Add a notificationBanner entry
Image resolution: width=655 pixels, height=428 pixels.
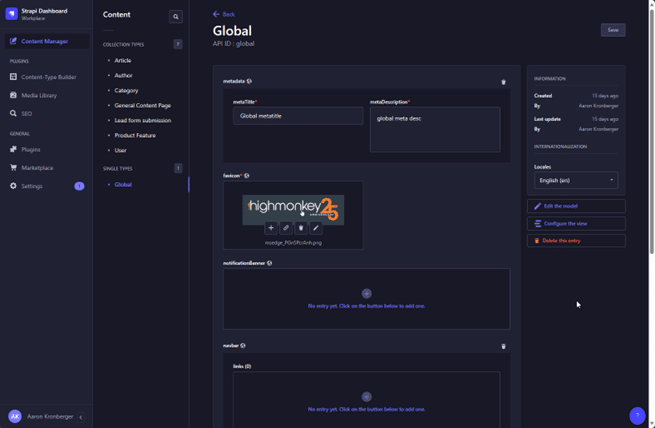pyautogui.click(x=366, y=294)
